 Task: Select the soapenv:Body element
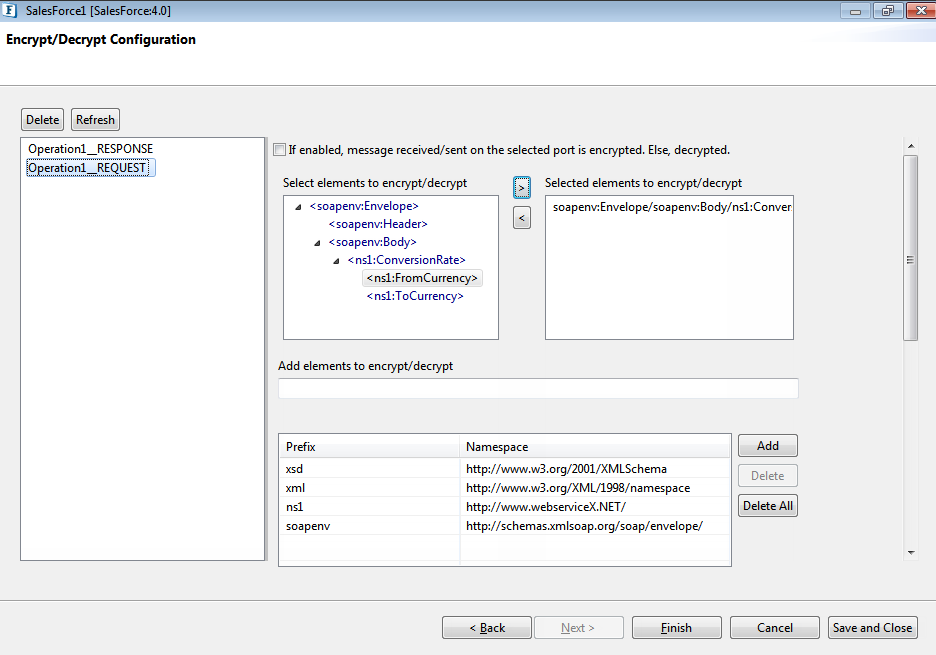point(372,242)
